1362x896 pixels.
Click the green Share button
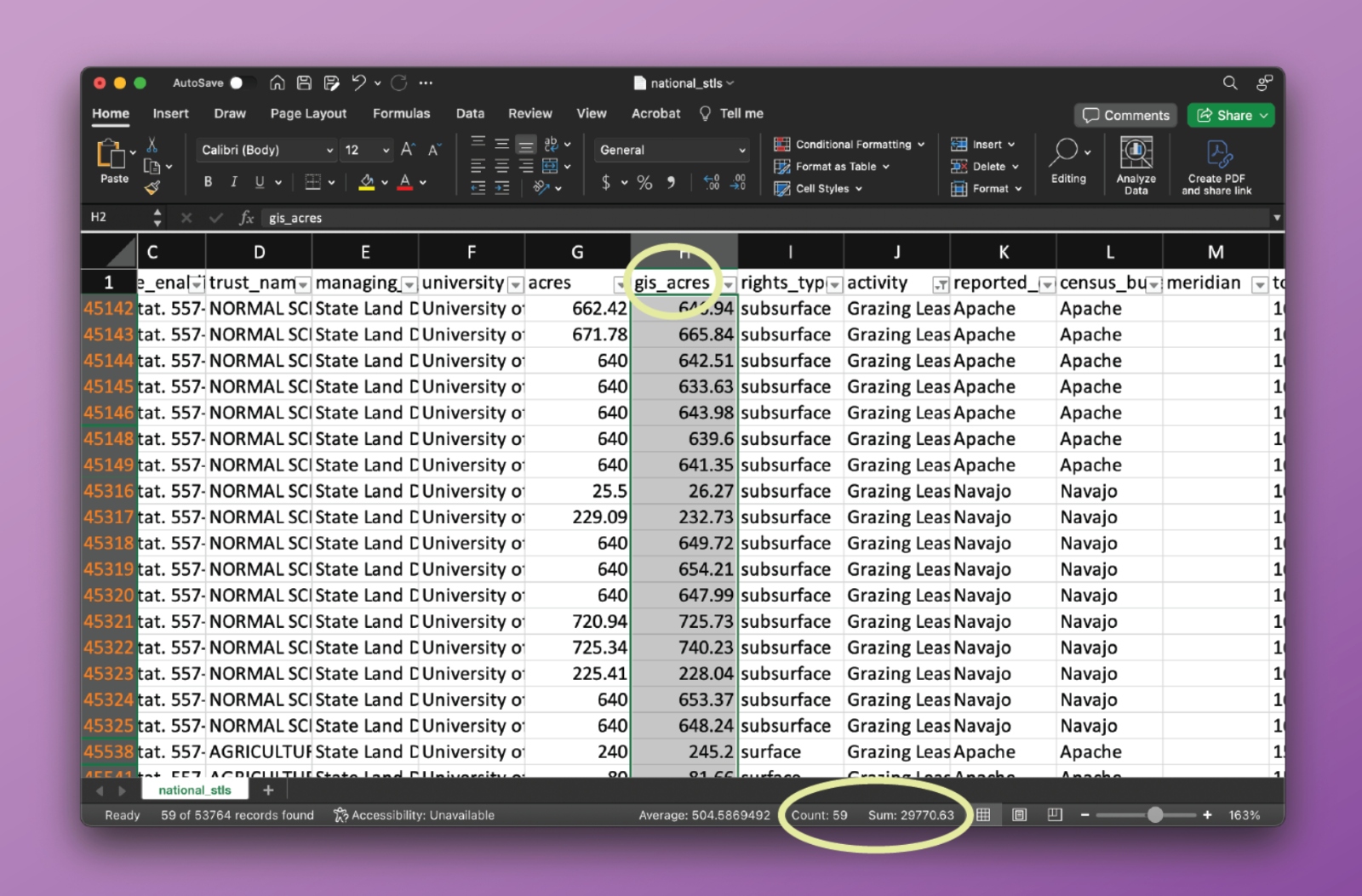1230,115
